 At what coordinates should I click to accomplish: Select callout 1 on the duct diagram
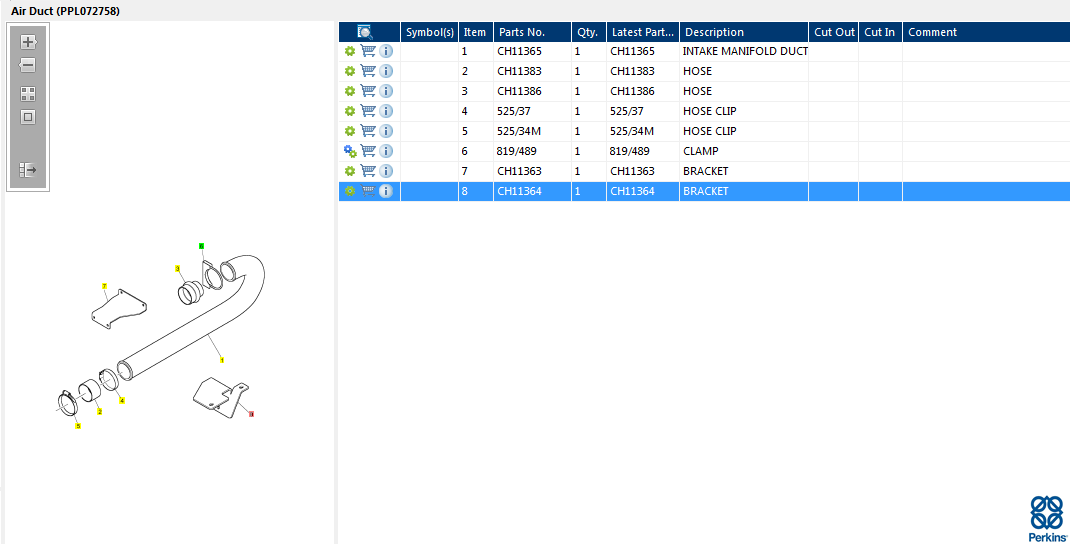(x=222, y=360)
